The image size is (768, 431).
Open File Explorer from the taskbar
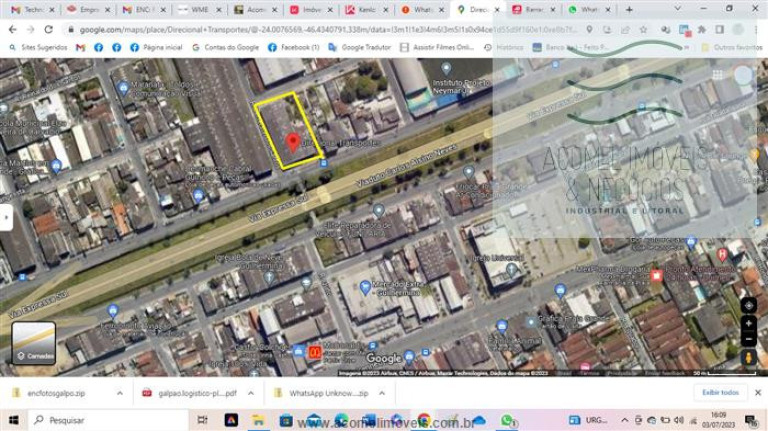pyautogui.click(x=258, y=420)
